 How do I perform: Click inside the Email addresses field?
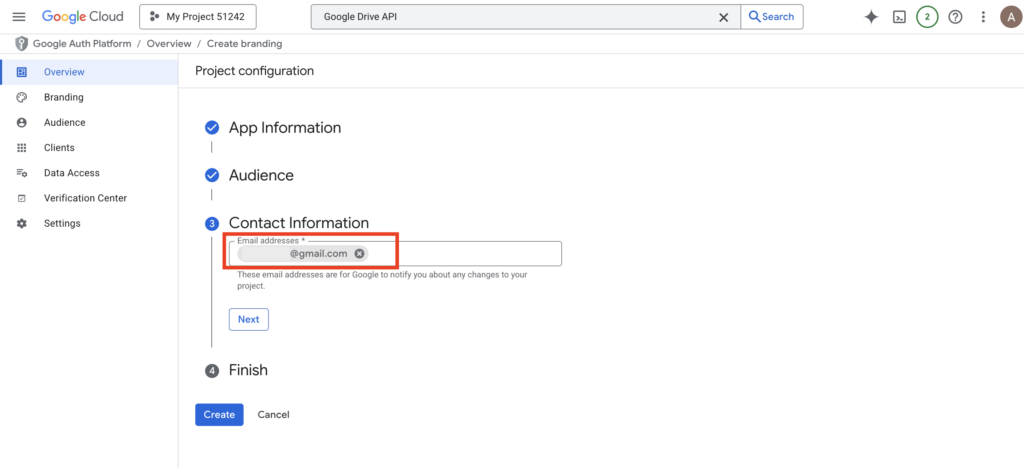[x=460, y=254]
